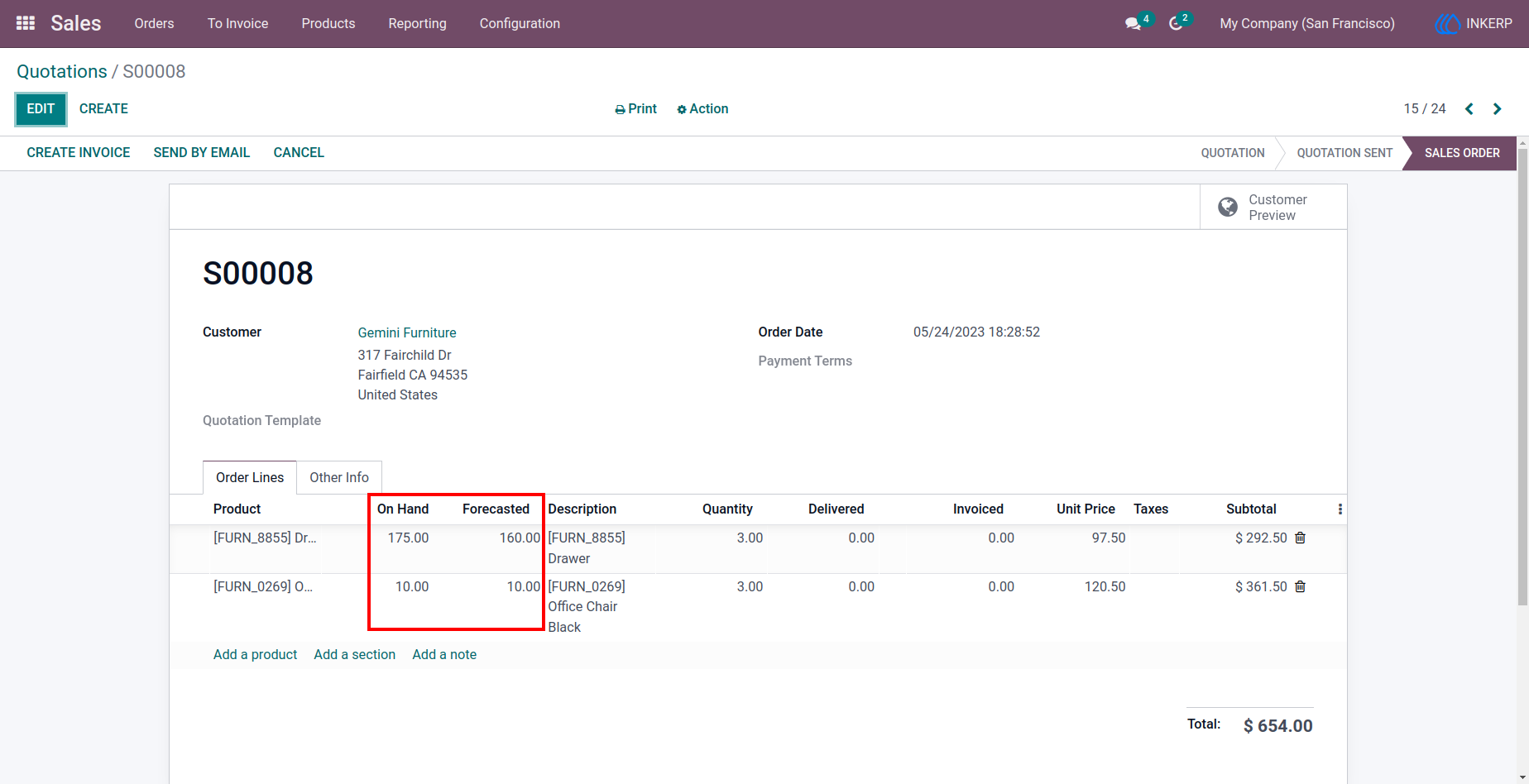Click the SALES ORDER status stage
1529x784 pixels.
1462,153
